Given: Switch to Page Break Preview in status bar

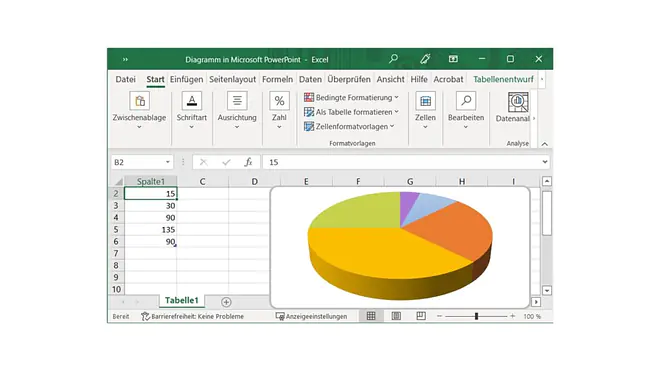Looking at the screenshot, I should [x=421, y=316].
